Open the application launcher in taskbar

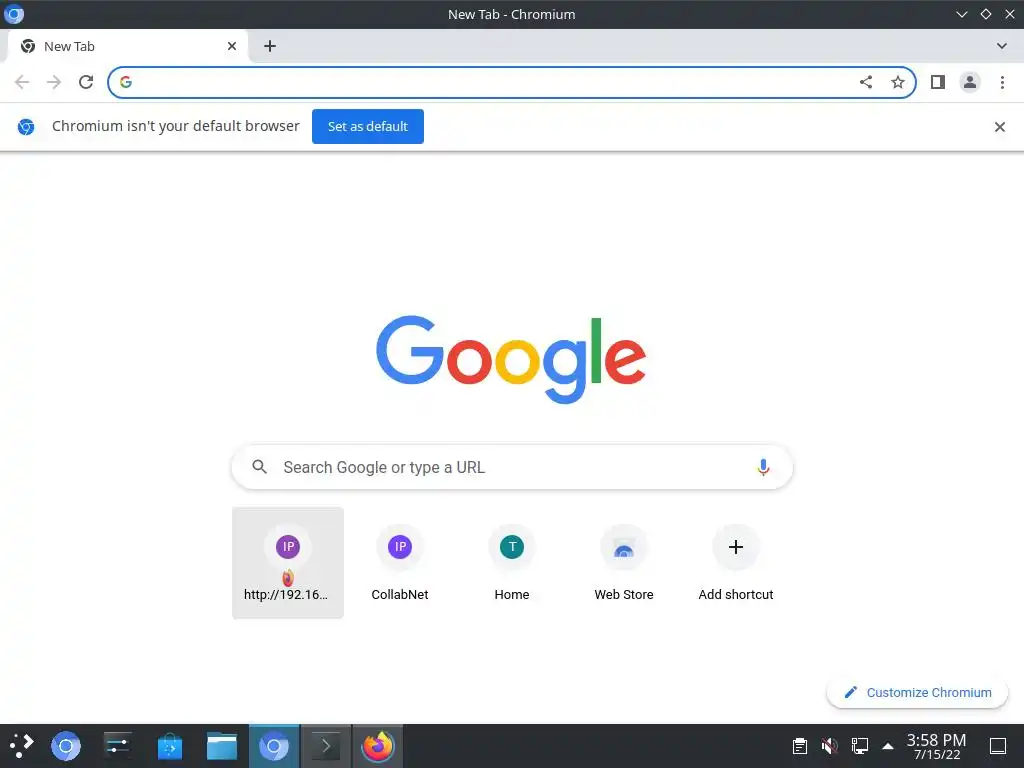(x=22, y=746)
